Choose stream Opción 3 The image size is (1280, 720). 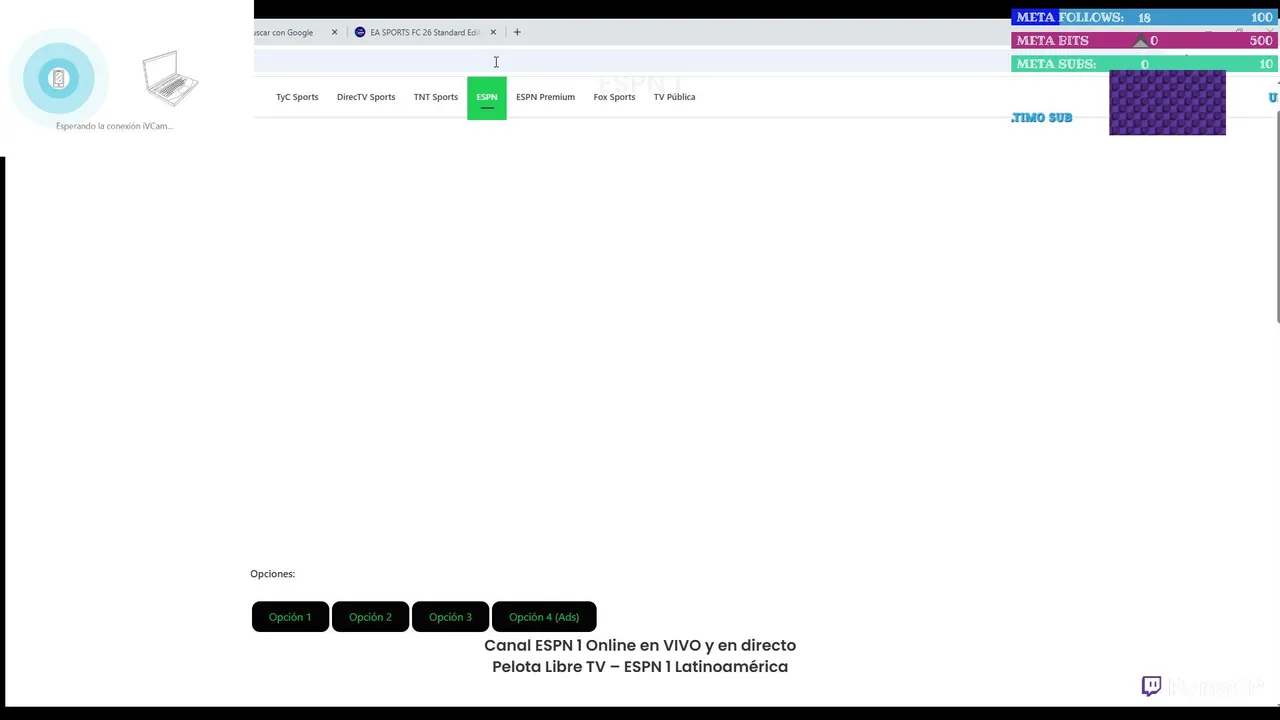[x=450, y=617]
